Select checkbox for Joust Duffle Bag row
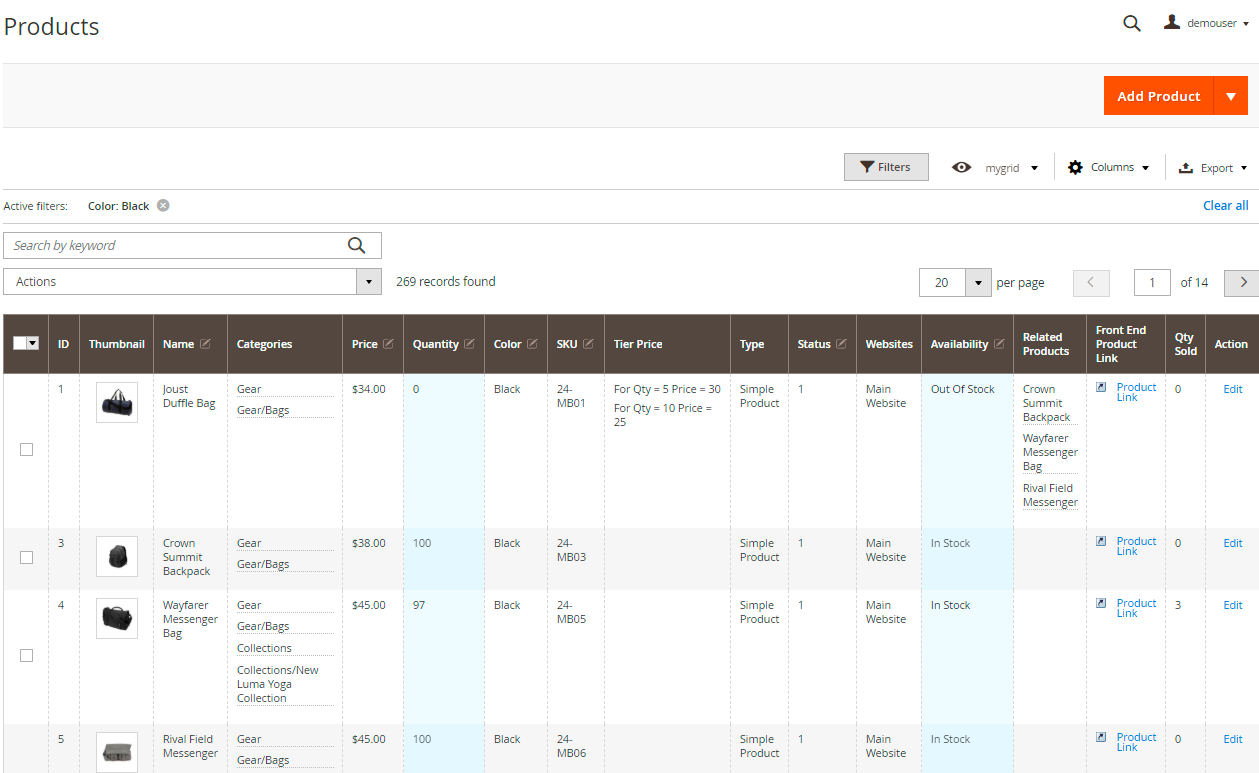Screen dimensions: 1259x773 27,450
